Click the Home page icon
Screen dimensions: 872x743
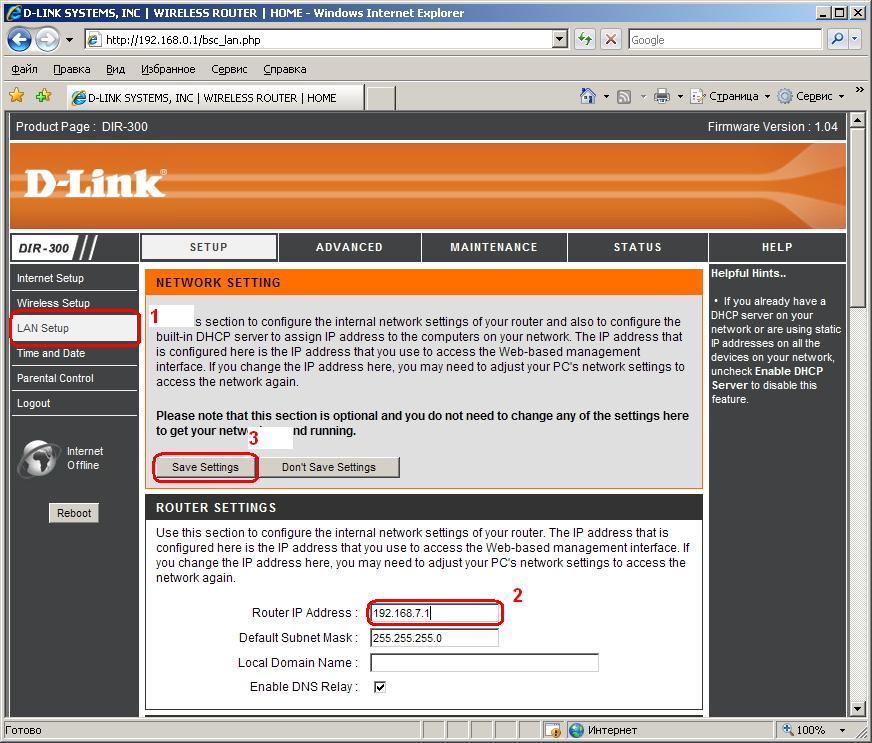pos(588,97)
